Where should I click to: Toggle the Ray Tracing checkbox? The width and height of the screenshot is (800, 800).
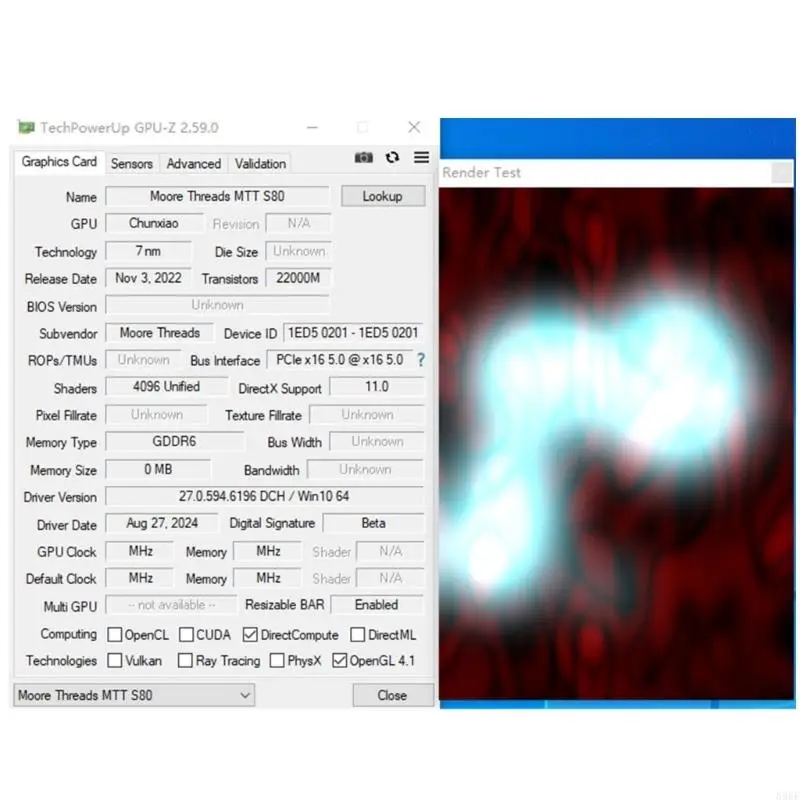pyautogui.click(x=185, y=660)
